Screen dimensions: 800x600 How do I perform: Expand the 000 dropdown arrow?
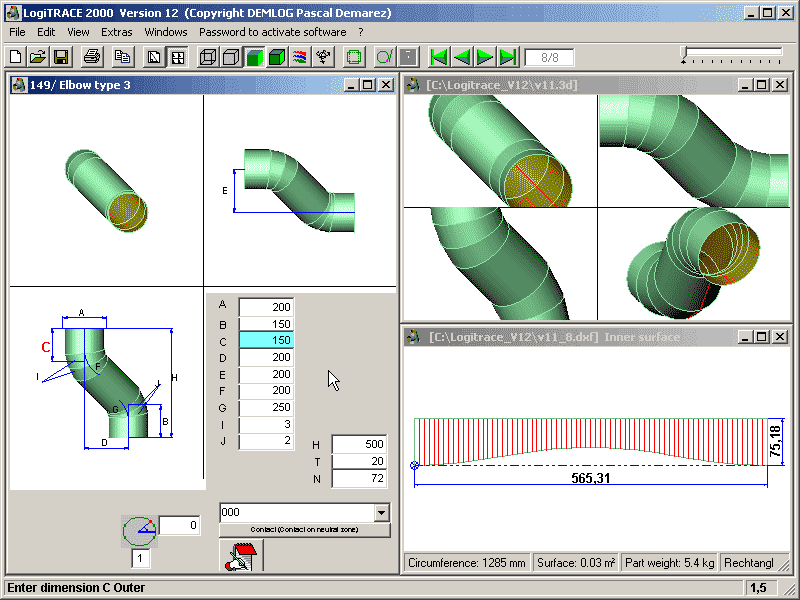tap(381, 512)
